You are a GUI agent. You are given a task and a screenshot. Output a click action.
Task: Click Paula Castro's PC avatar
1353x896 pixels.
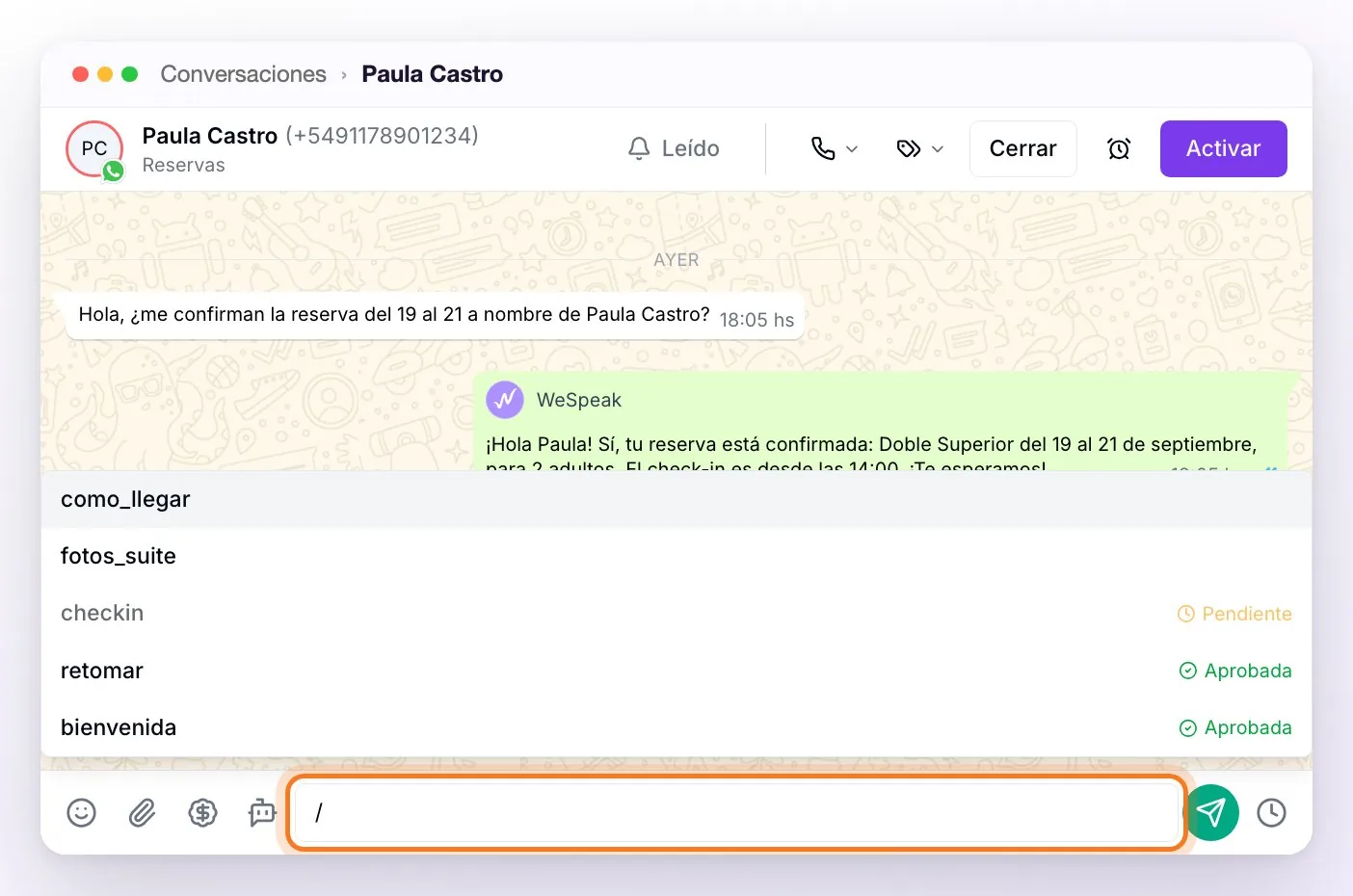94,149
